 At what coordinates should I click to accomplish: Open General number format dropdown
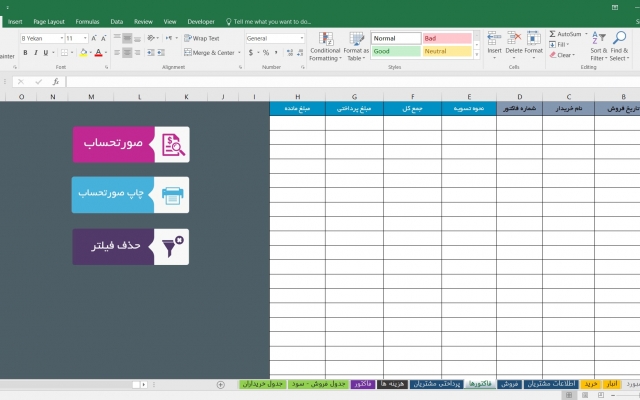click(302, 38)
